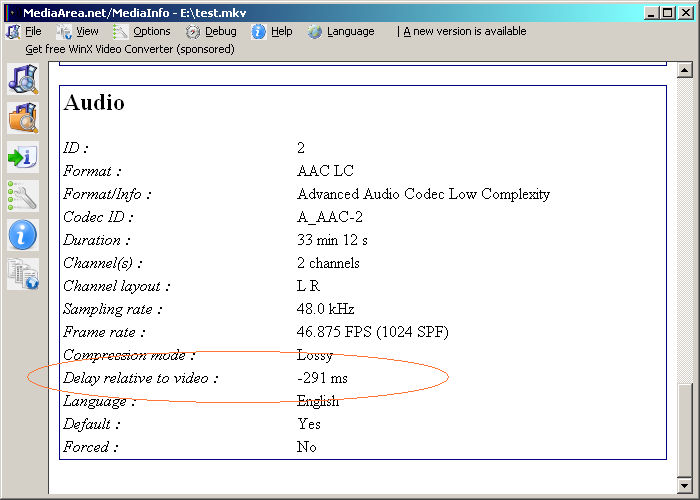Open the Debug menu
This screenshot has width=700, height=500.
tap(221, 31)
